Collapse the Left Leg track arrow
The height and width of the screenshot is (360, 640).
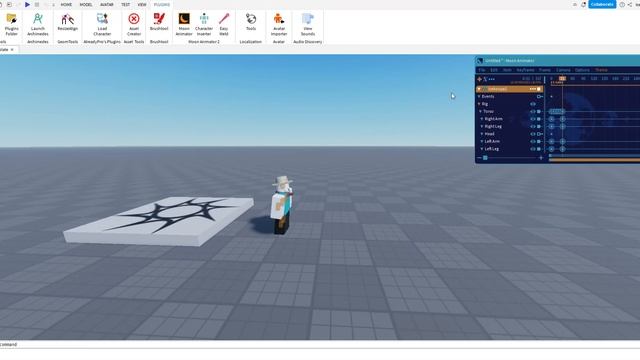[482, 149]
